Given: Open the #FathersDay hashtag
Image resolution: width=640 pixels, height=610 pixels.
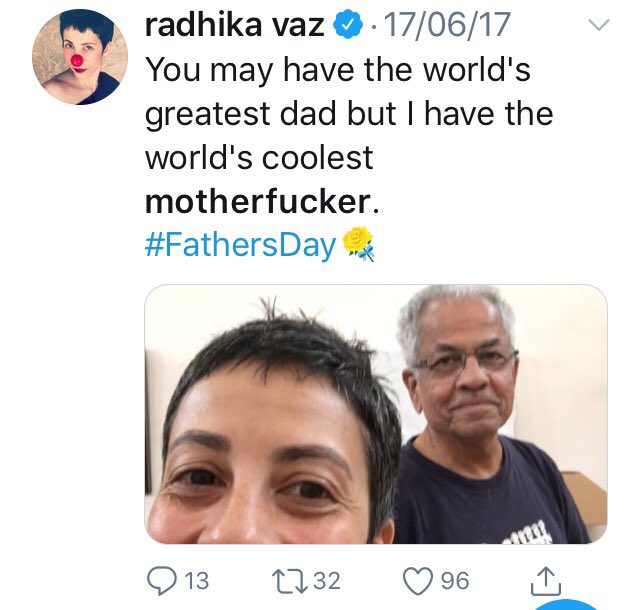Looking at the screenshot, I should tap(240, 245).
